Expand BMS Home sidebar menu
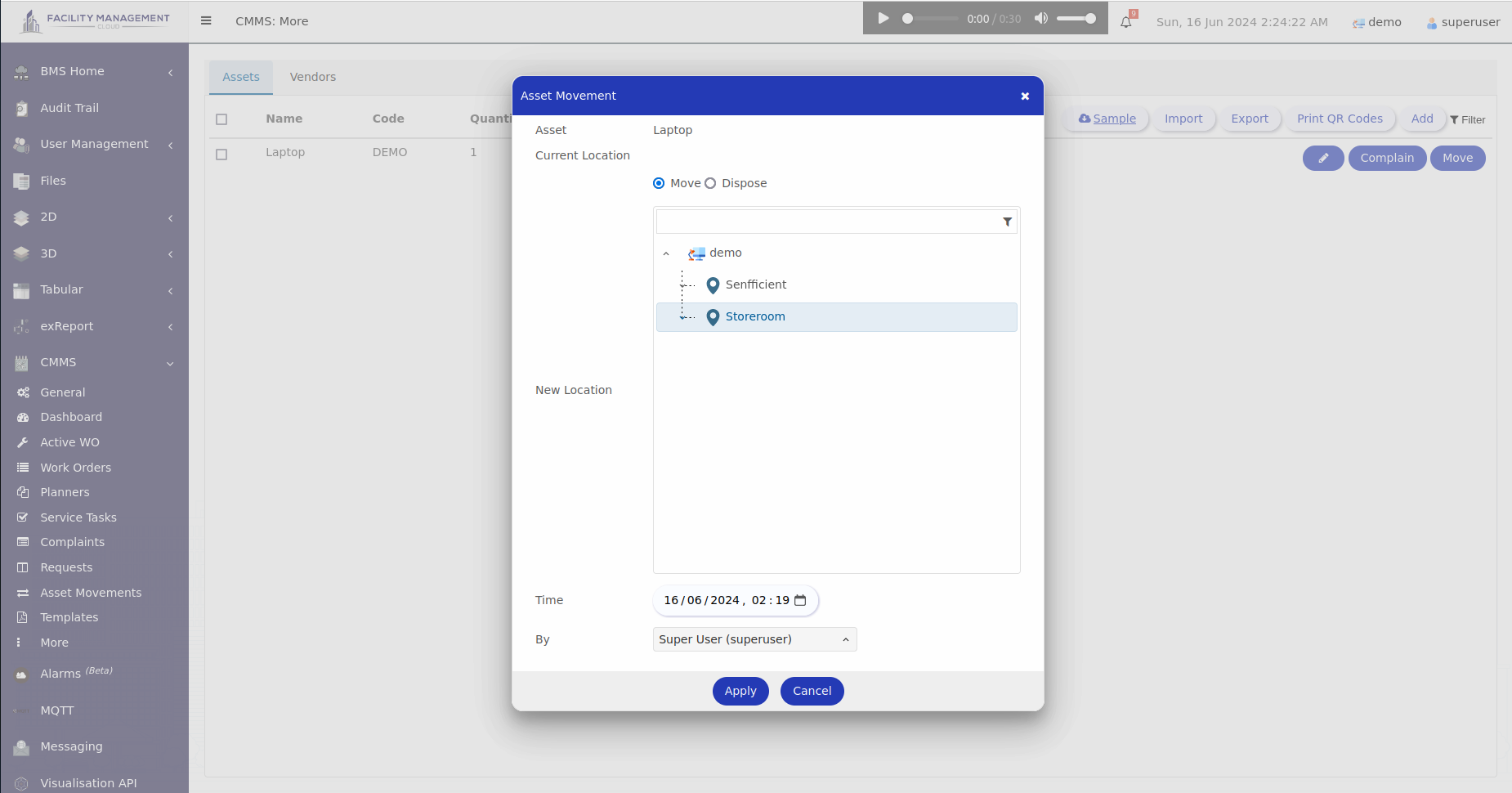This screenshot has height=793, width=1512. [x=94, y=71]
